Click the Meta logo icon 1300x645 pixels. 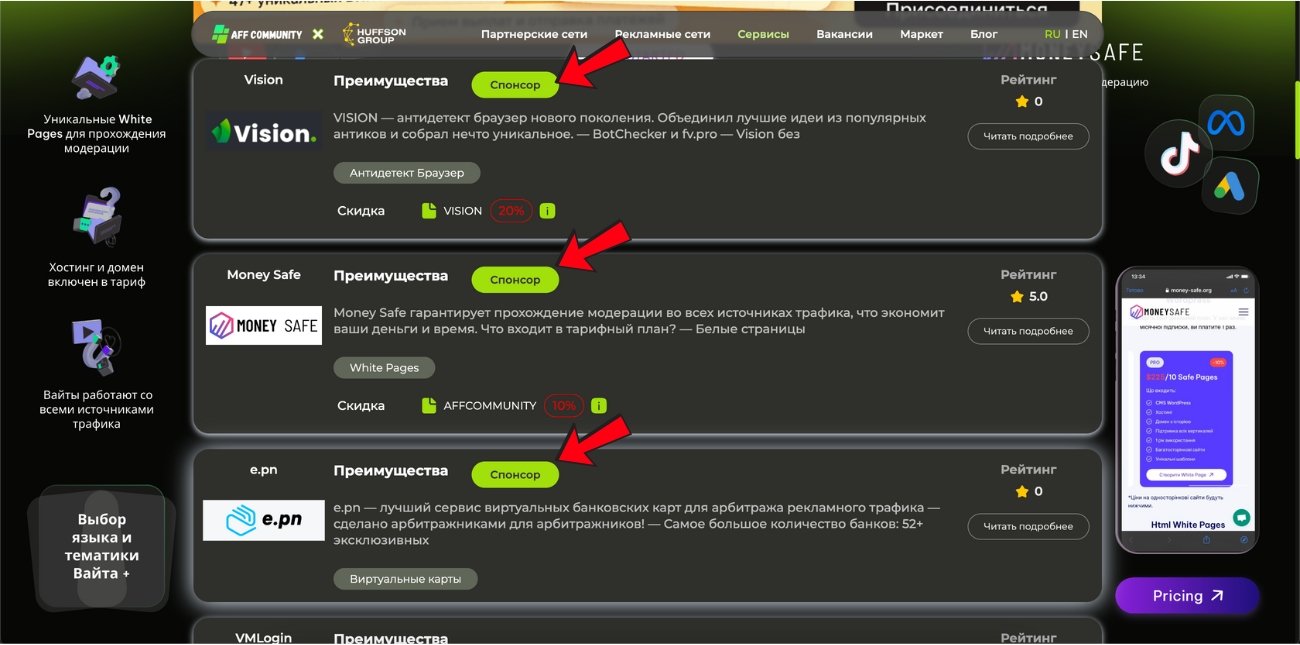[x=1227, y=120]
